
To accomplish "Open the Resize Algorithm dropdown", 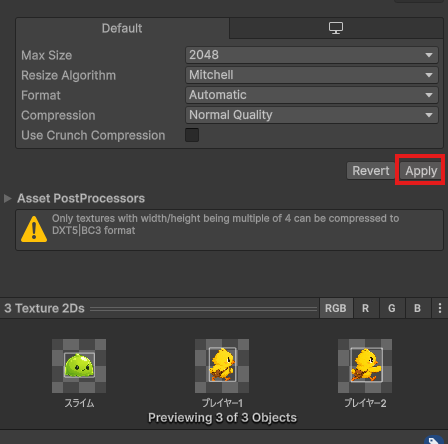I will click(312, 75).
